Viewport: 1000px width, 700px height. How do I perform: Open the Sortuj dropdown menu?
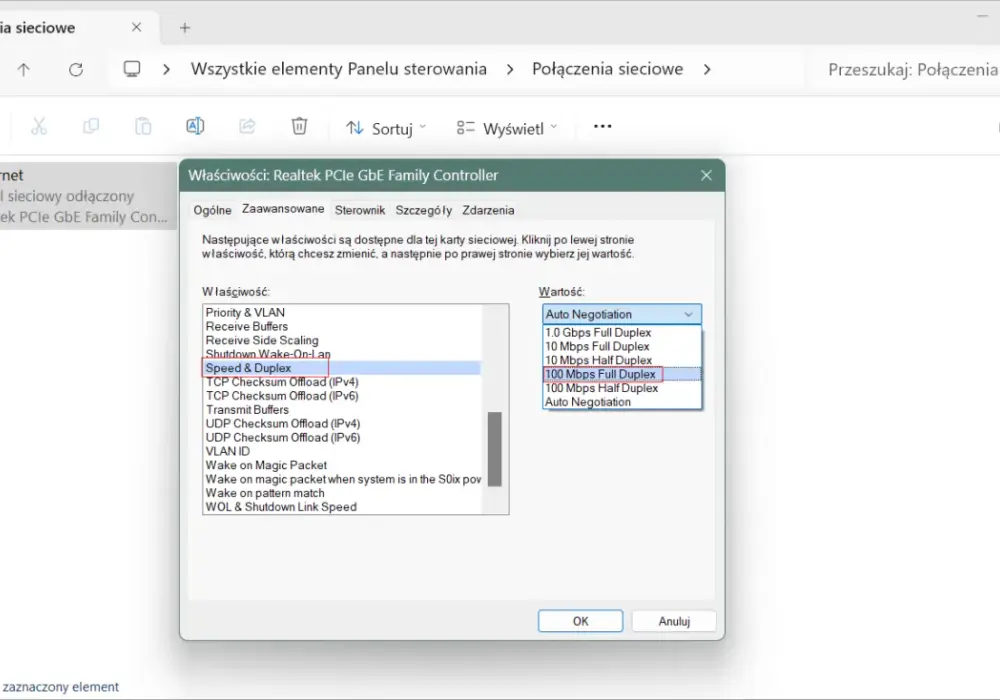pyautogui.click(x=386, y=128)
